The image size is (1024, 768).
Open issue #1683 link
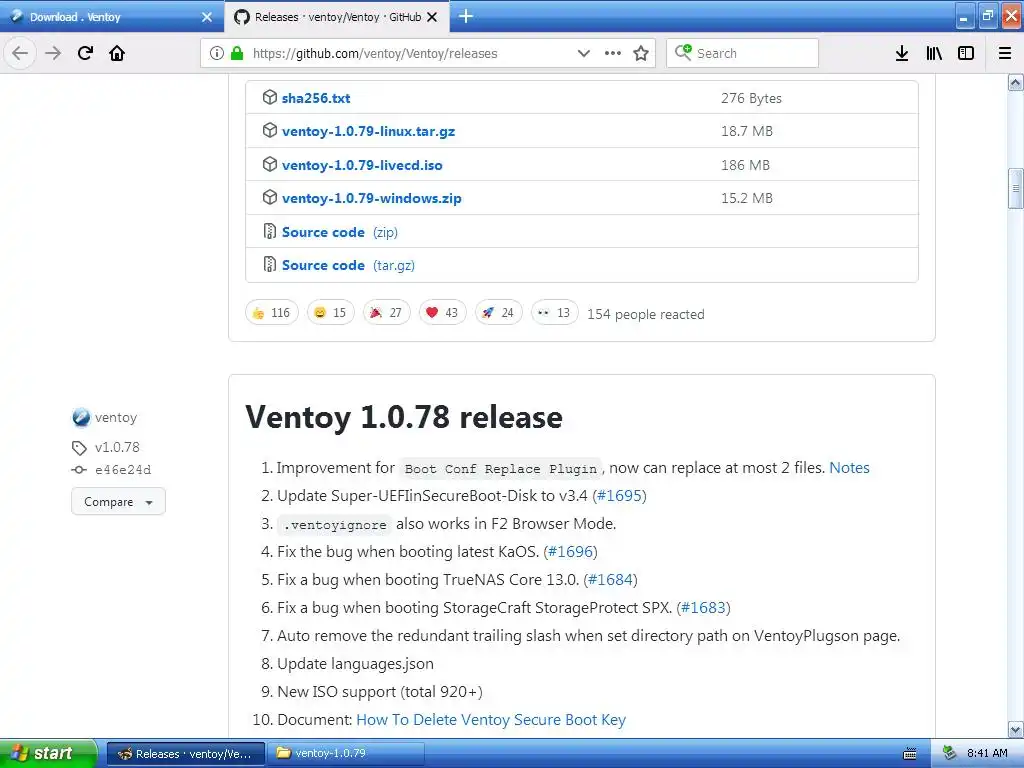703,608
